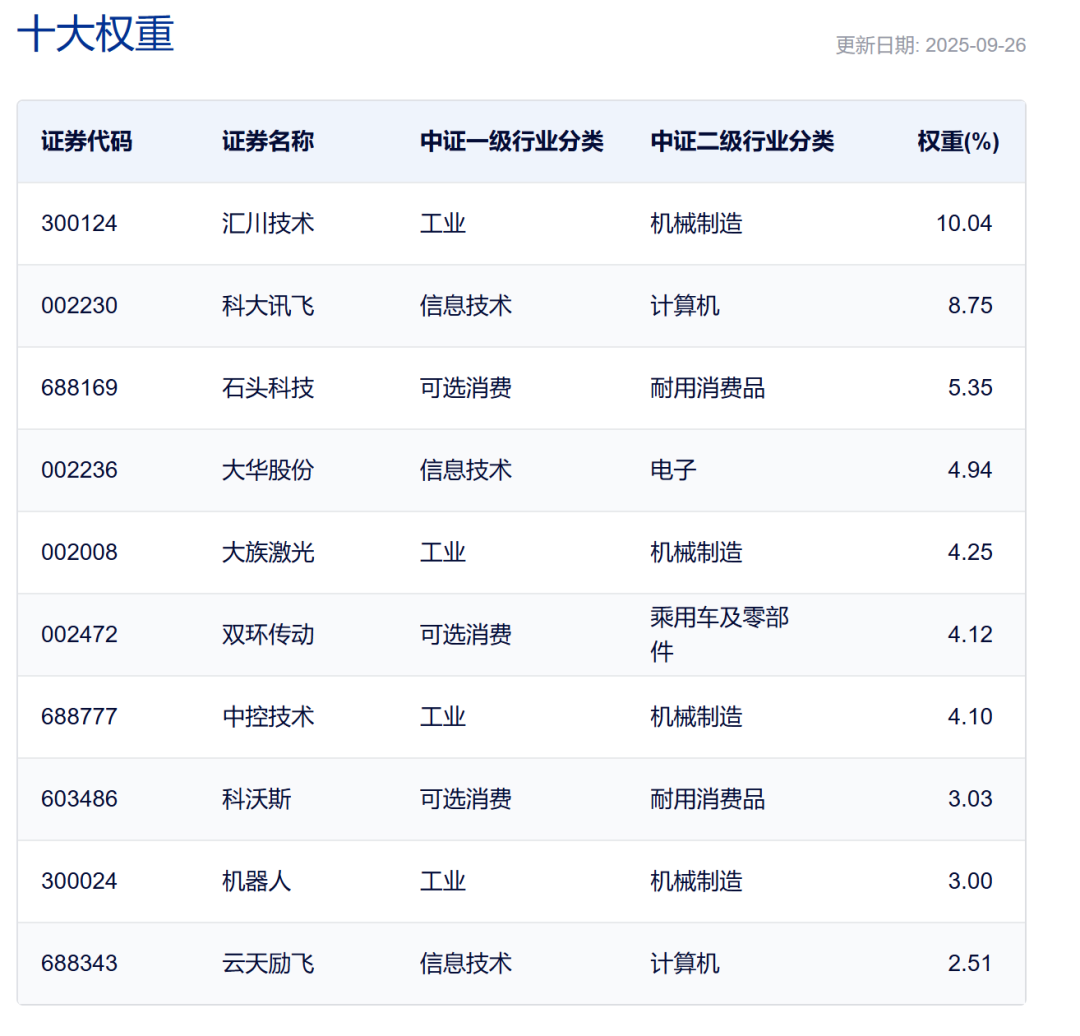Click 机械制造 in the 汇川技术 row
Viewport: 1080px width, 1036px height.
tap(696, 223)
